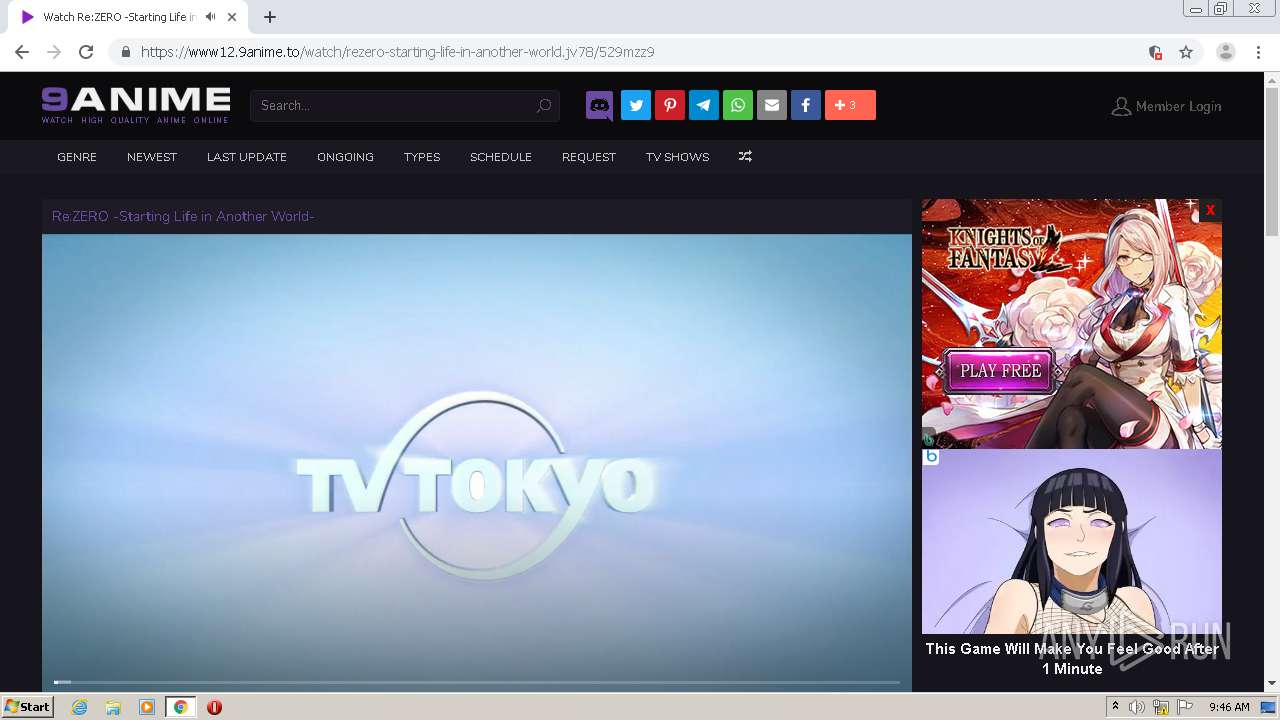
Task: Open the Discord icon link
Action: pos(600,105)
